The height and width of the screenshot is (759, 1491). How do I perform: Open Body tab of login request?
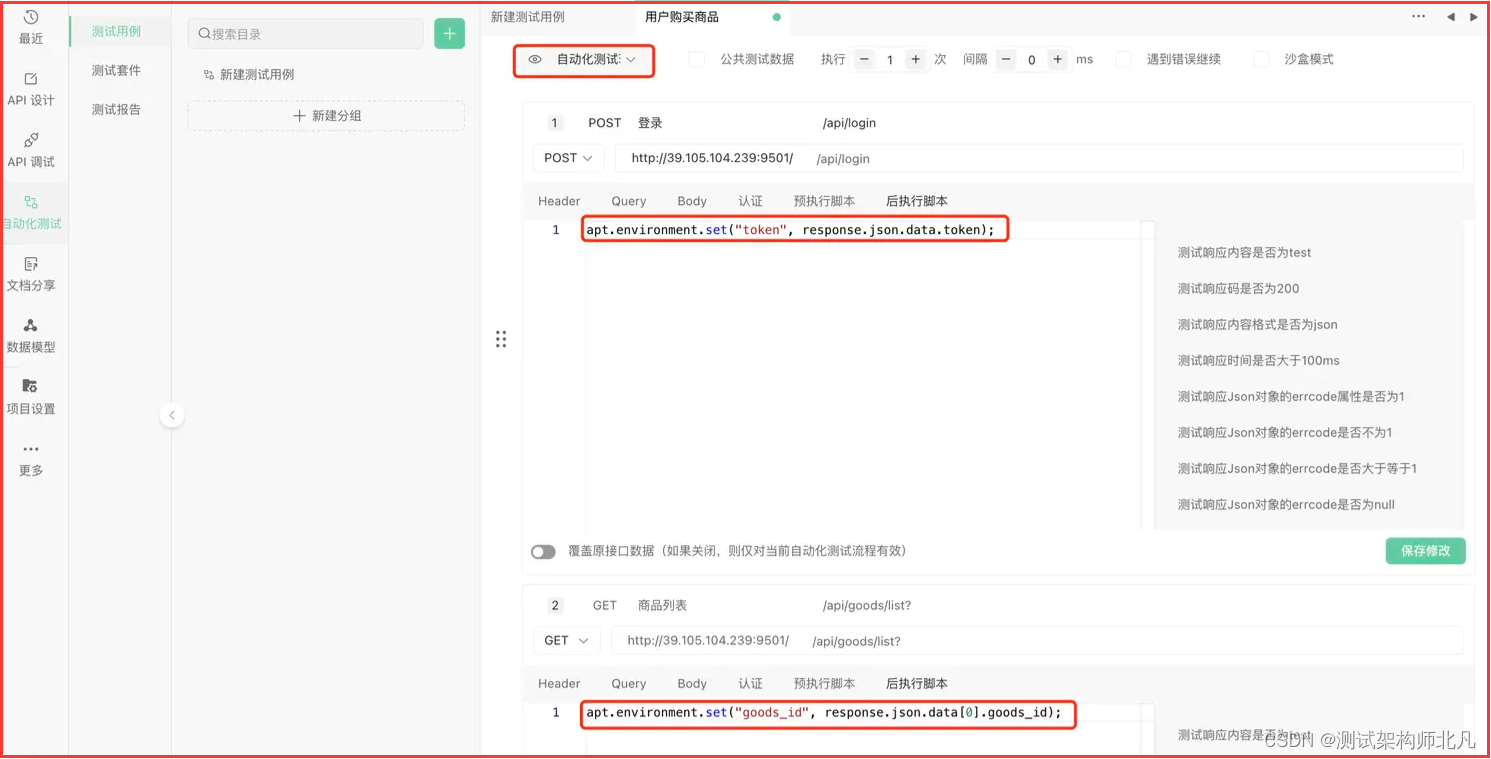click(x=692, y=201)
